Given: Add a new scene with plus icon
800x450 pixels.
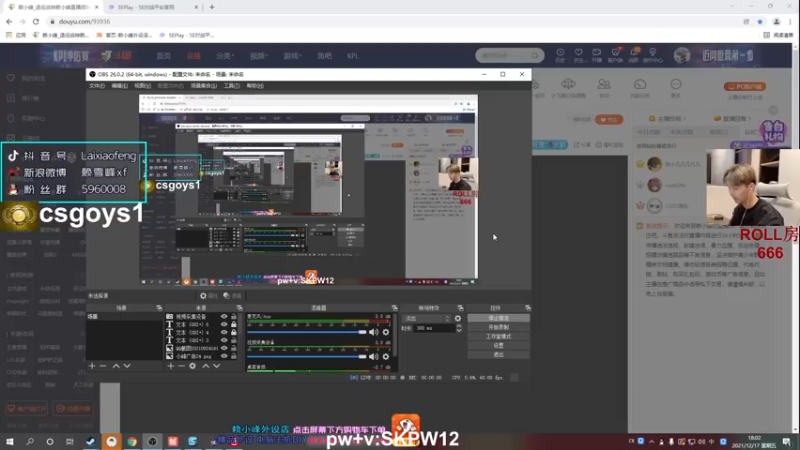Looking at the screenshot, I should pyautogui.click(x=92, y=366).
